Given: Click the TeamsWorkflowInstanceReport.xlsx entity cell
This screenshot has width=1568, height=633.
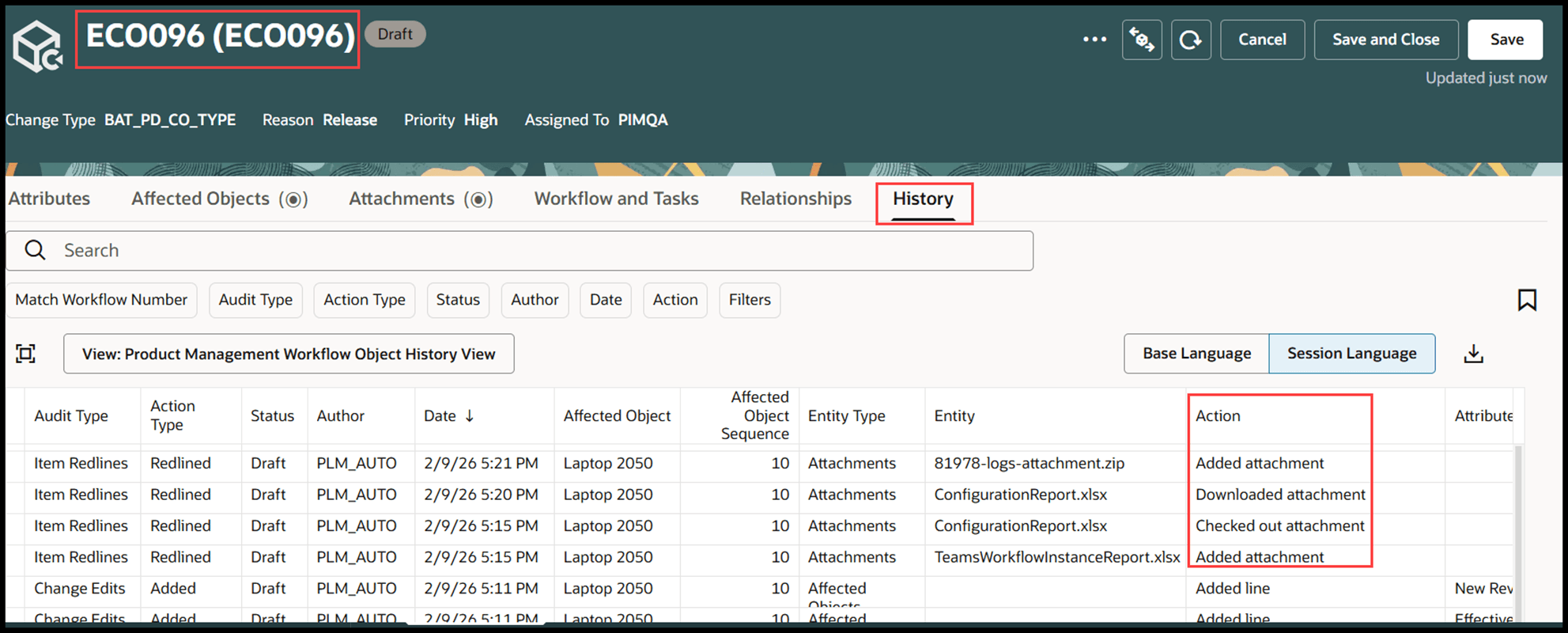Looking at the screenshot, I should tap(1056, 557).
